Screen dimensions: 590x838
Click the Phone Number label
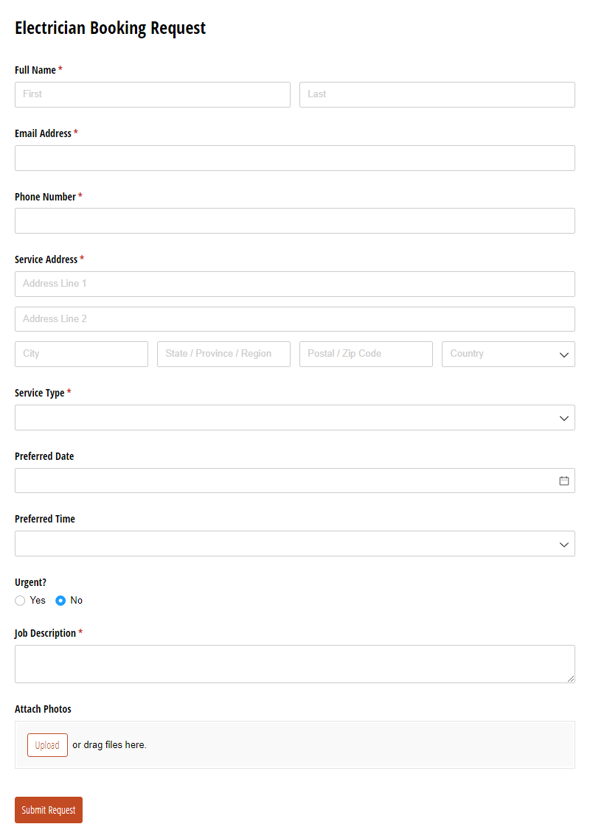pyautogui.click(x=45, y=197)
